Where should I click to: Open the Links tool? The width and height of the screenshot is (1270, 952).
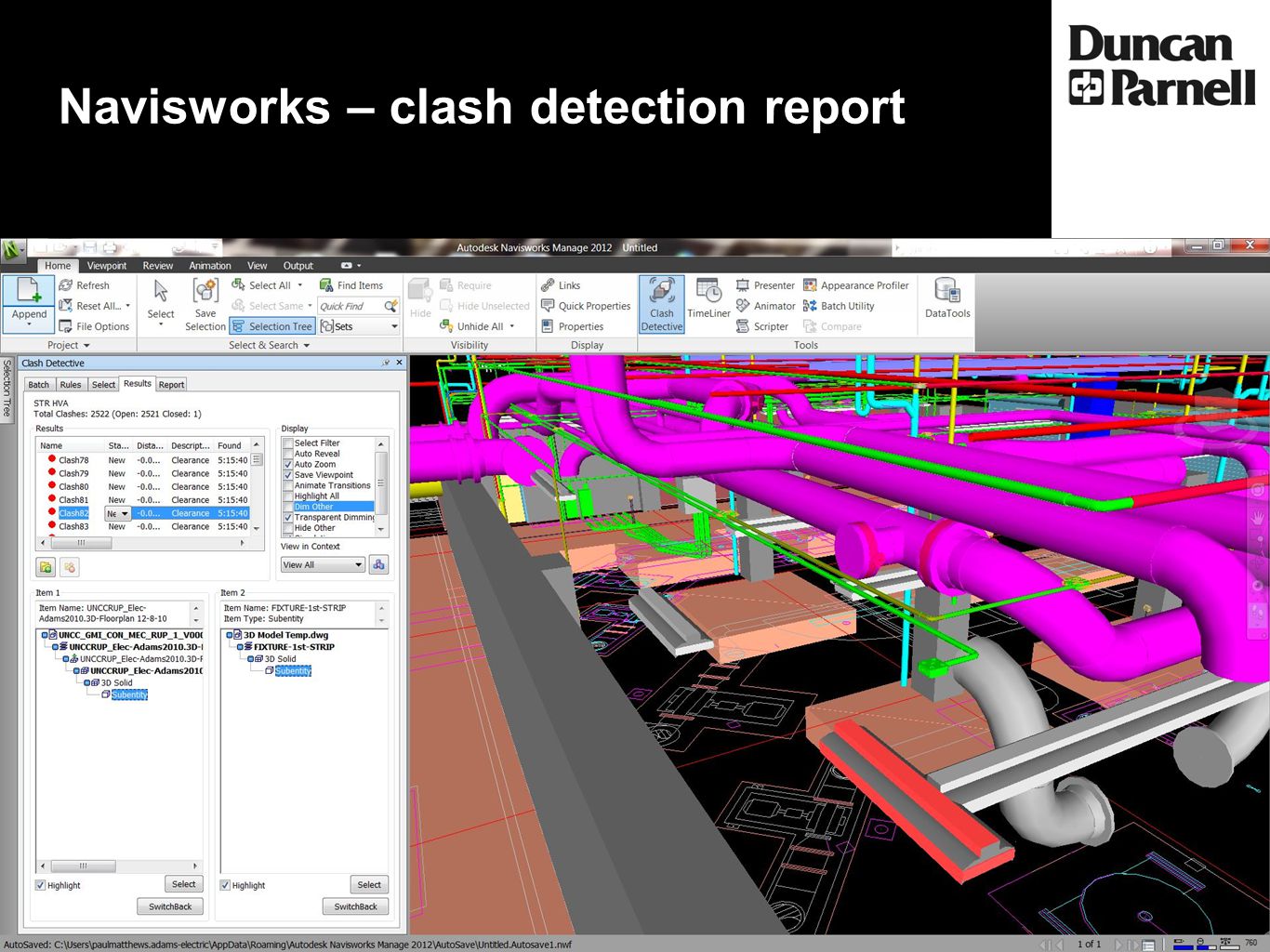[561, 285]
